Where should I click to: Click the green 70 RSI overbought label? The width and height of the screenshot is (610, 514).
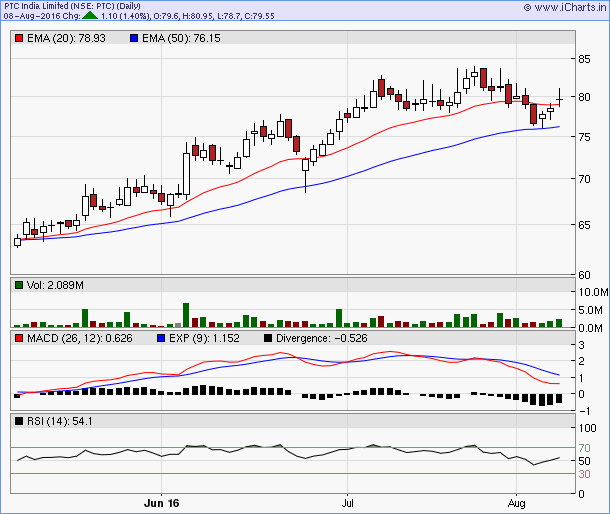[584, 448]
